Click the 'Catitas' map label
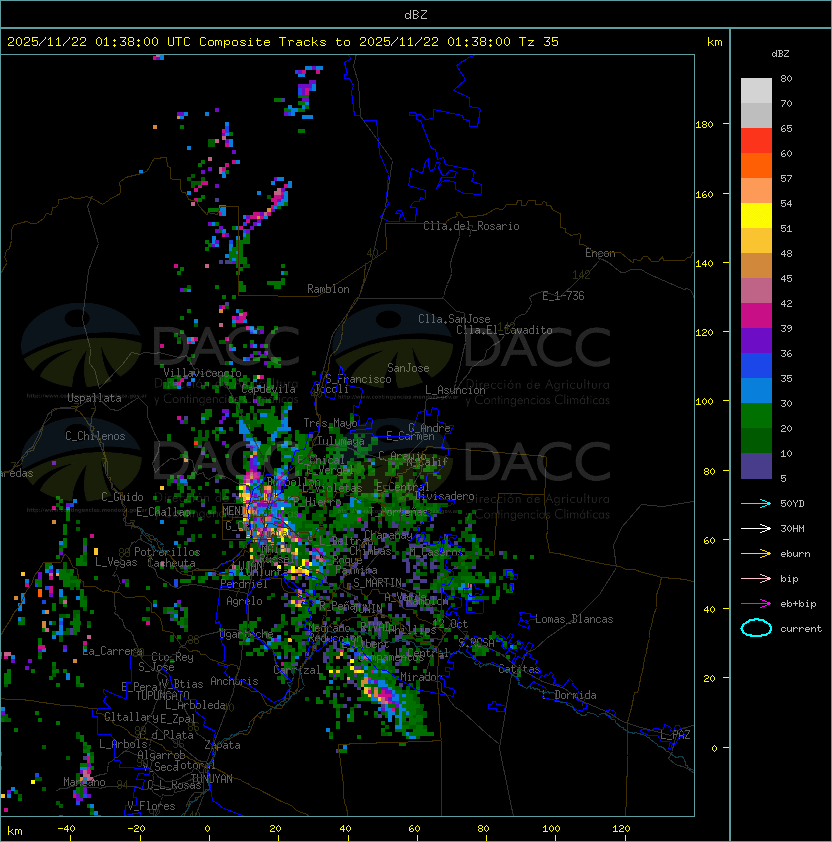The image size is (832, 842). click(519, 669)
